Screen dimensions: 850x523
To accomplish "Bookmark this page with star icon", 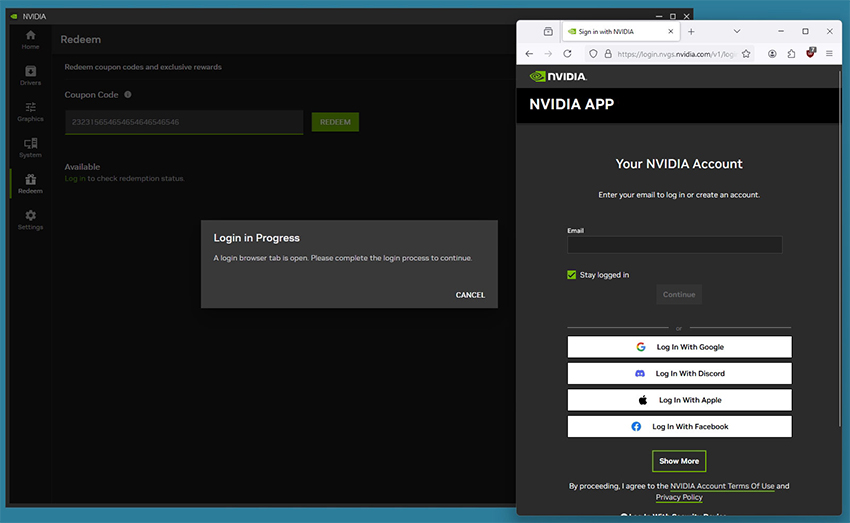I will (x=746, y=54).
